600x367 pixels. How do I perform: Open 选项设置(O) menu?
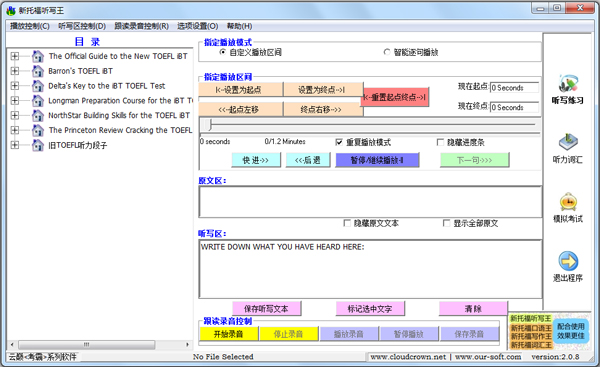pos(197,26)
